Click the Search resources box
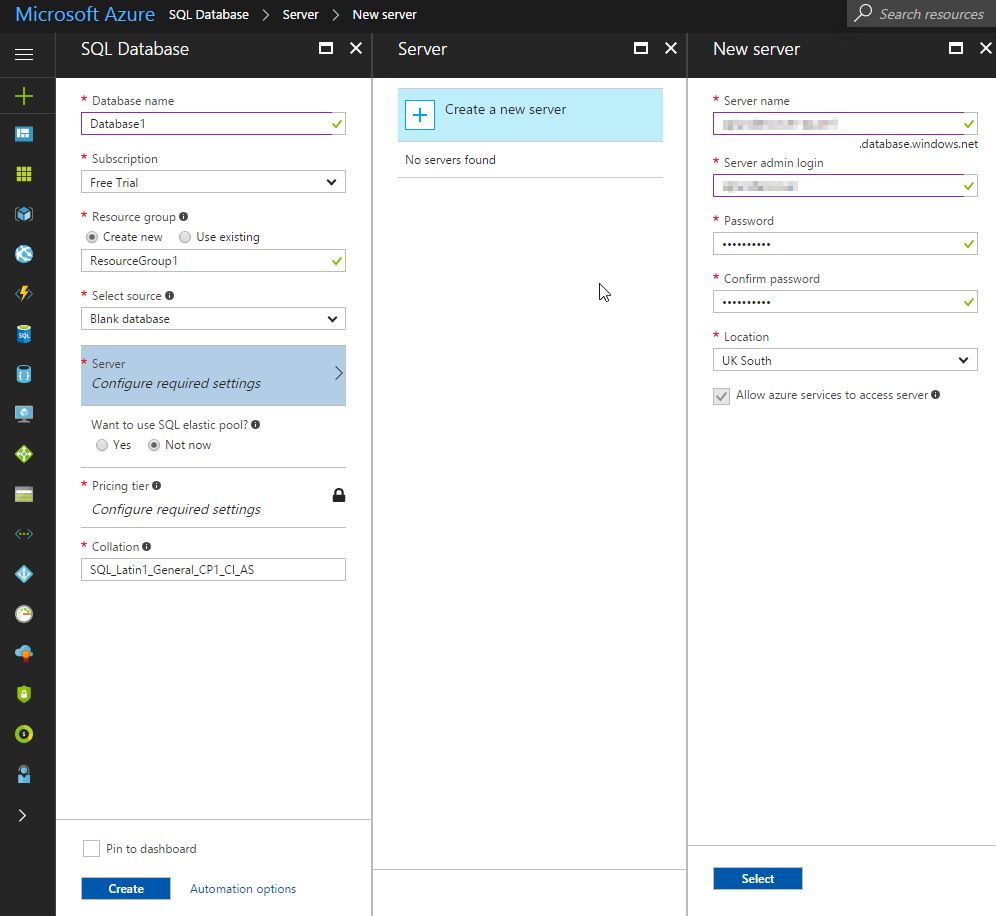Viewport: 996px width, 916px height. point(921,13)
